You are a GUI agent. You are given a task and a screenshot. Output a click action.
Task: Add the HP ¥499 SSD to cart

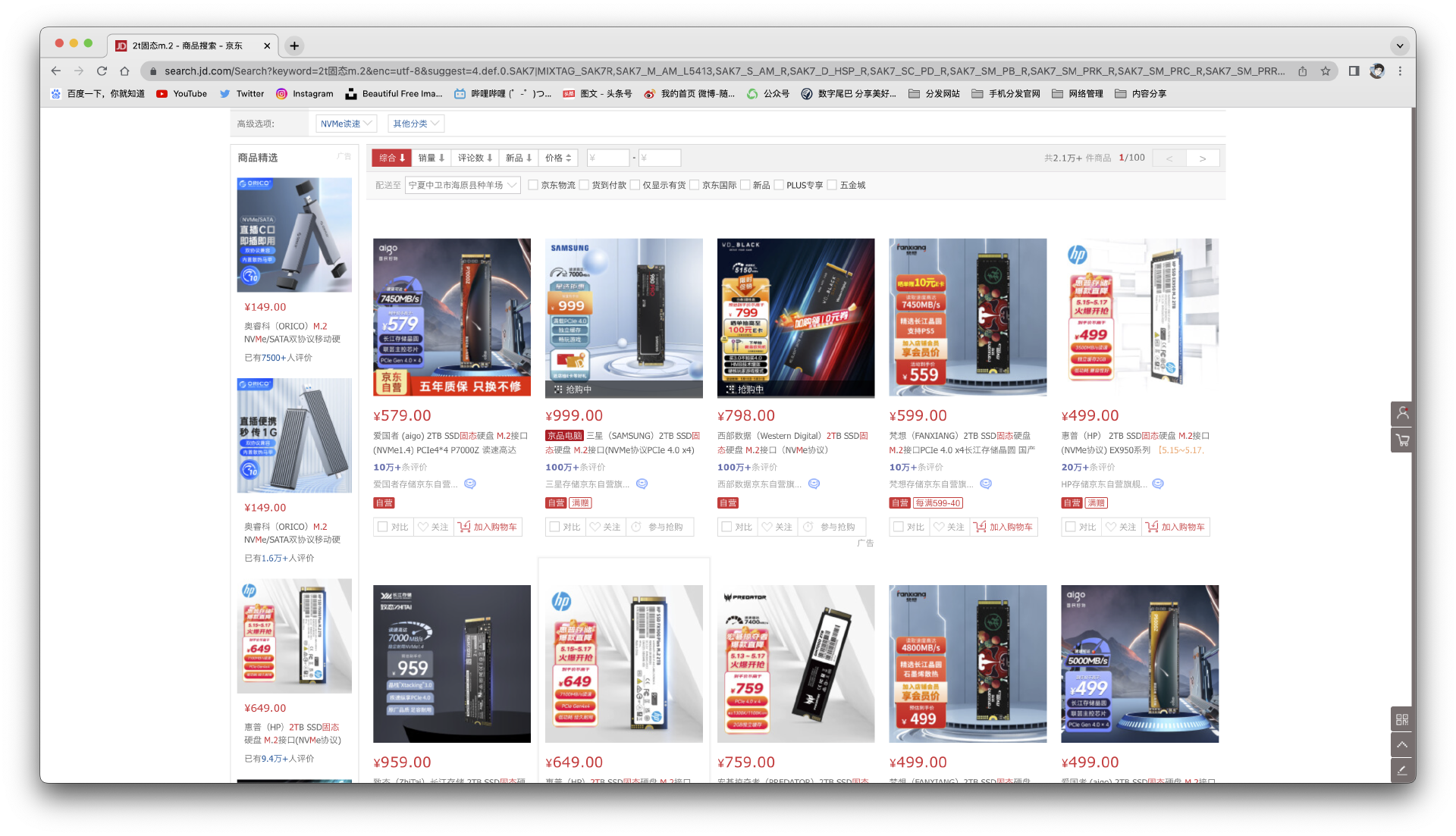[x=1176, y=528]
